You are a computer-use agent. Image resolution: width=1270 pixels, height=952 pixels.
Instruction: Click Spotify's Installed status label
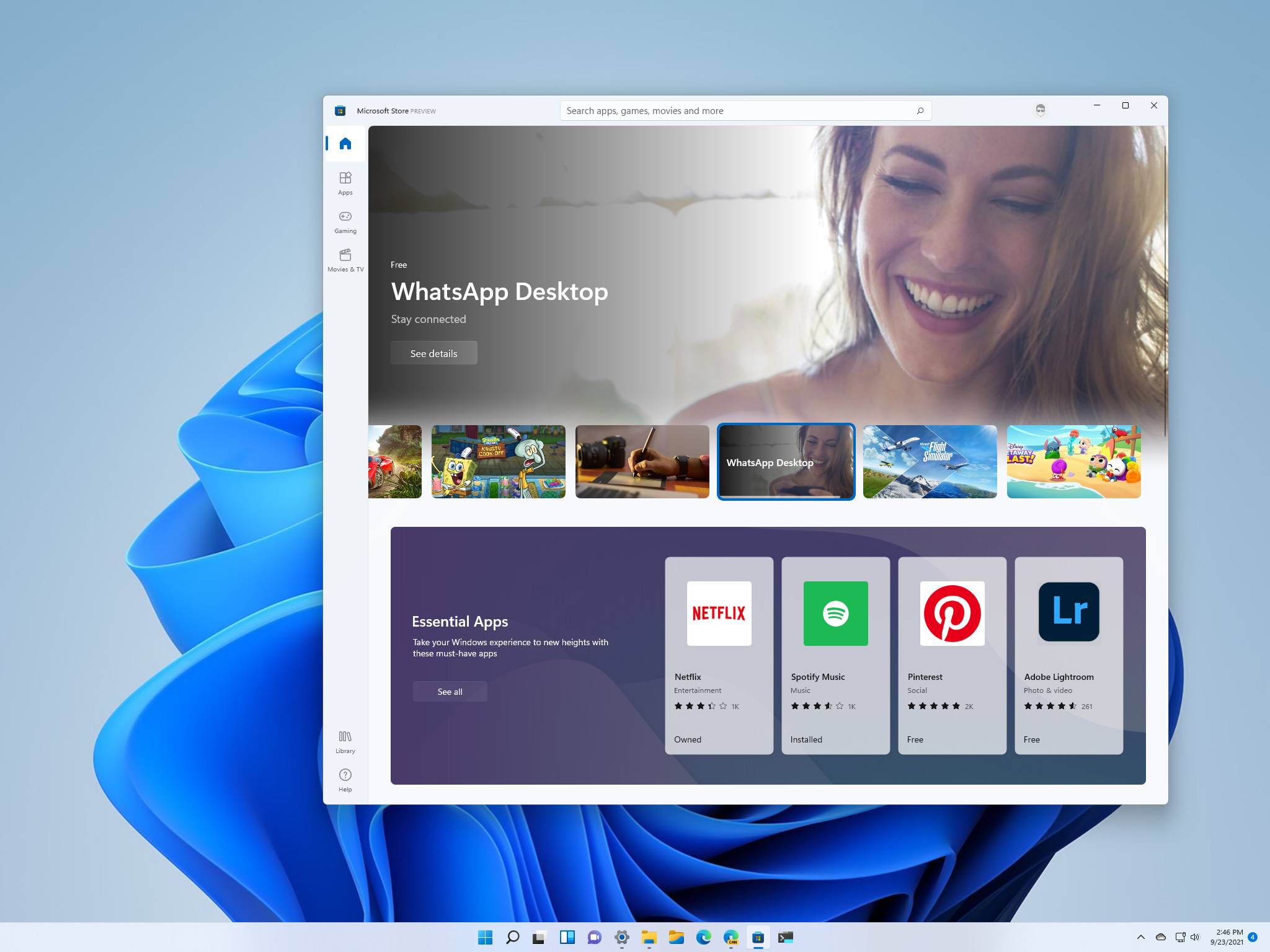click(x=806, y=739)
